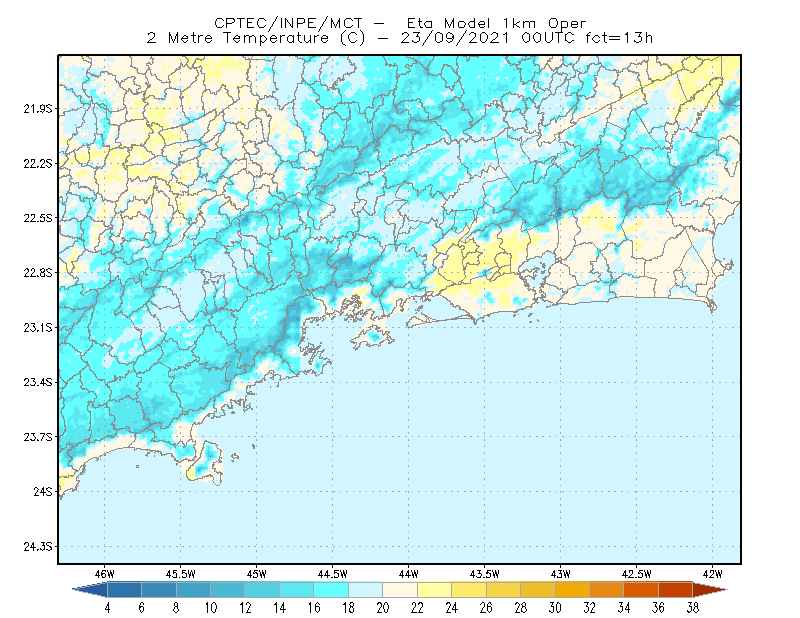Click the 46W longitude axis label
This screenshot has height=618, width=800.
tap(105, 574)
